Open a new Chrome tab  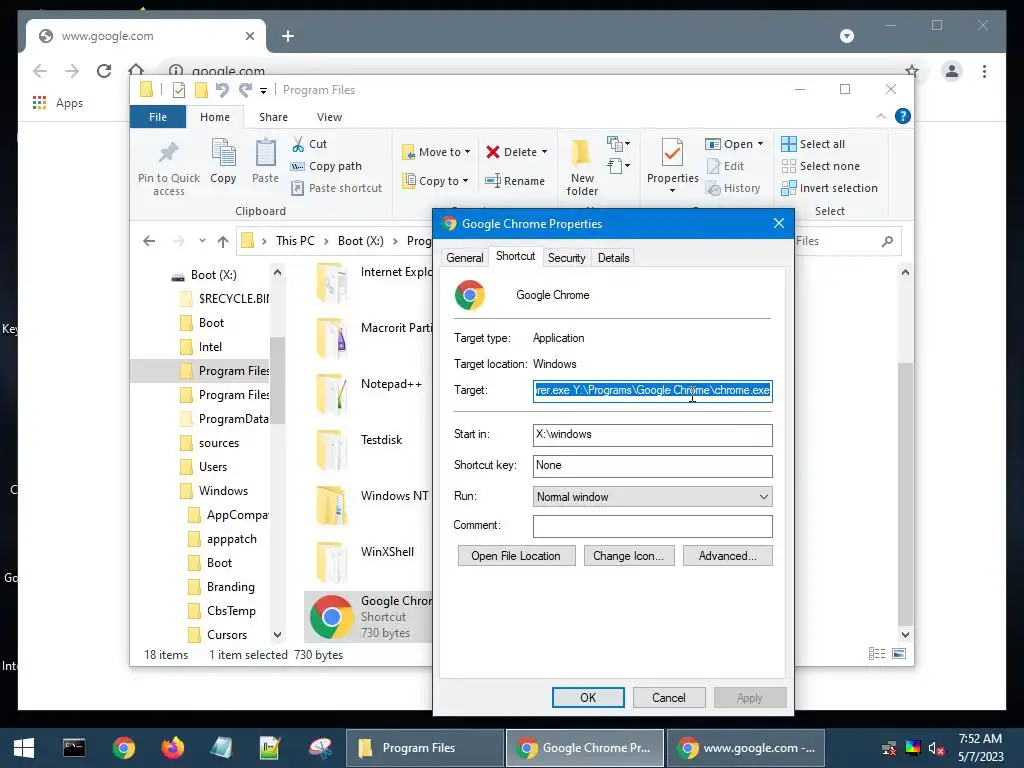pos(288,36)
